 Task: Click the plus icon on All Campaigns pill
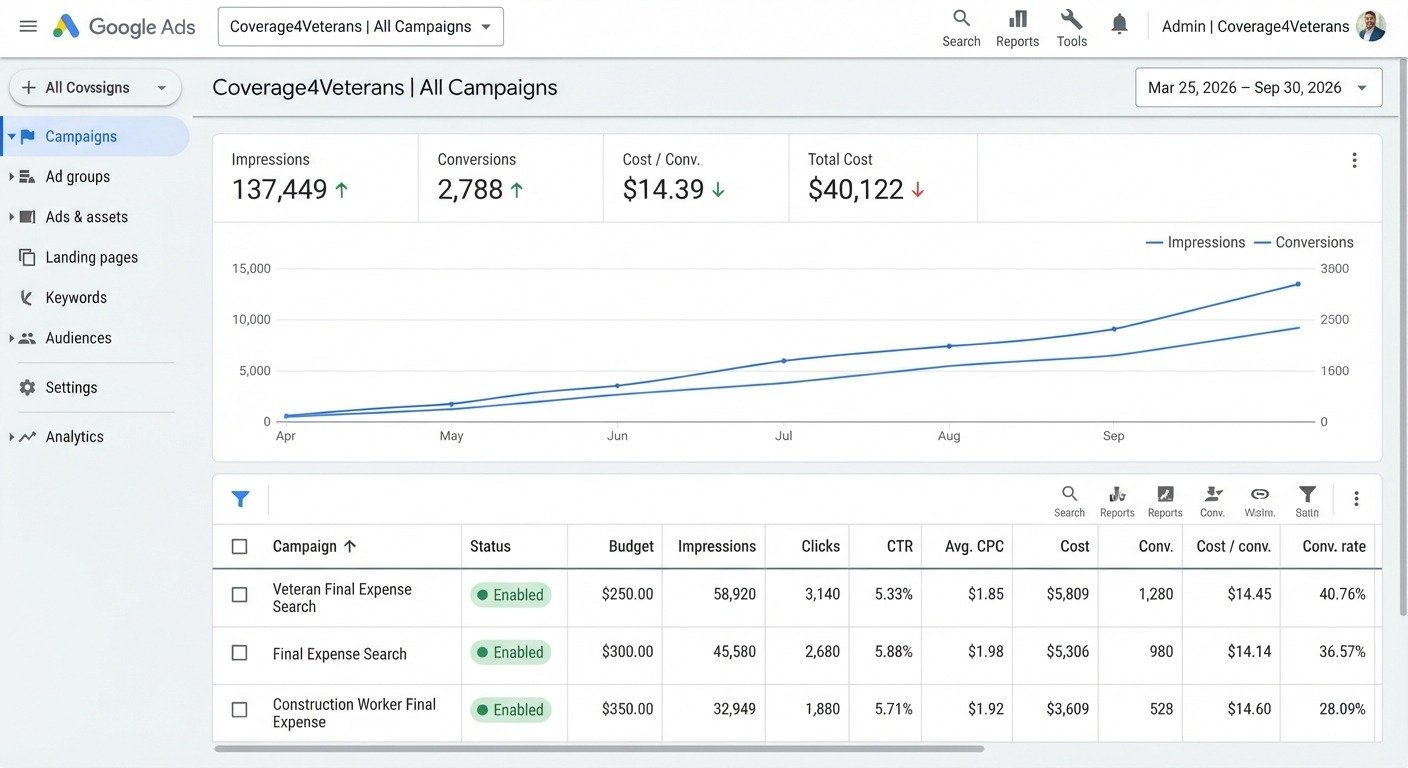[29, 88]
